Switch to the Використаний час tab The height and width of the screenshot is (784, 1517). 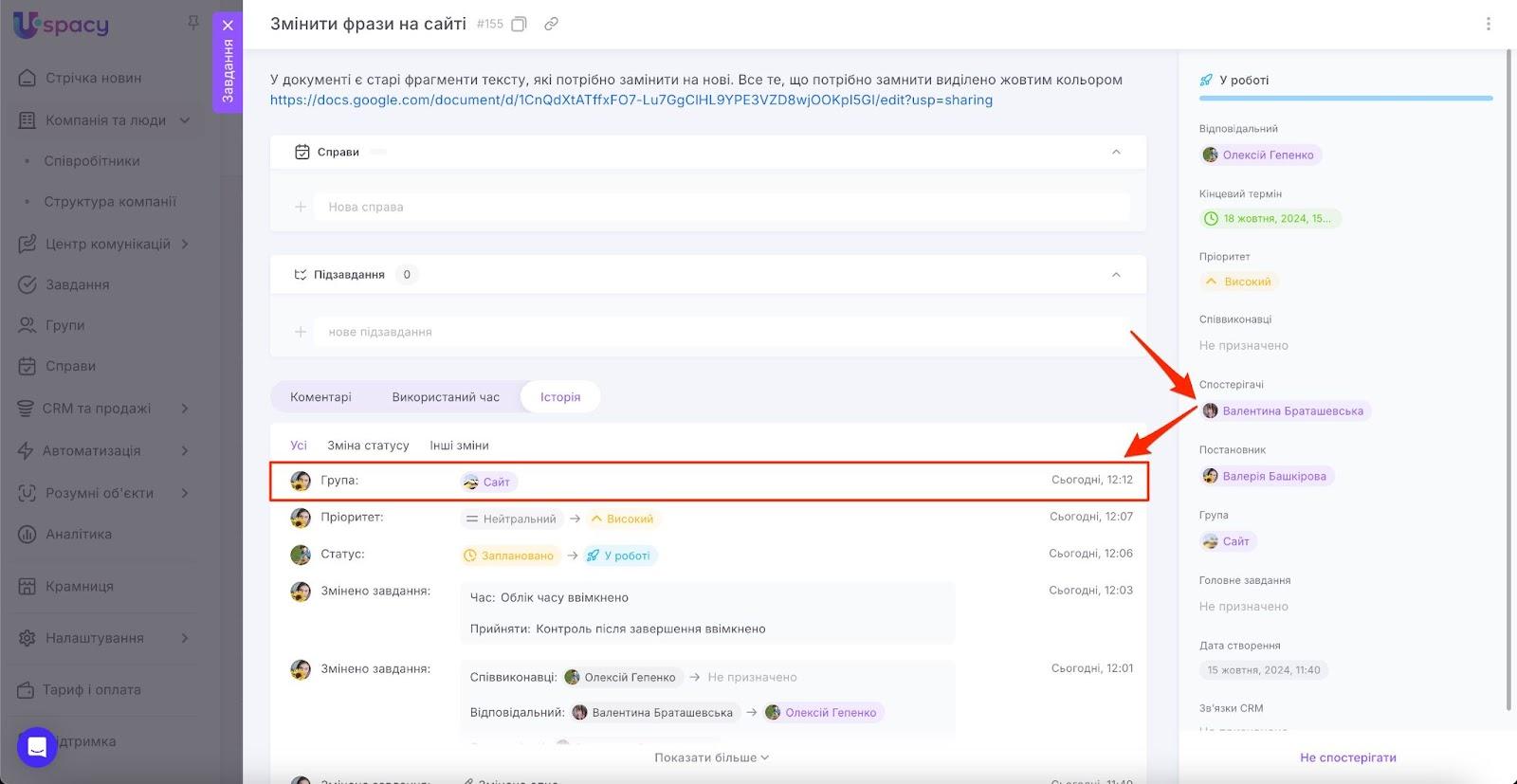(x=446, y=397)
